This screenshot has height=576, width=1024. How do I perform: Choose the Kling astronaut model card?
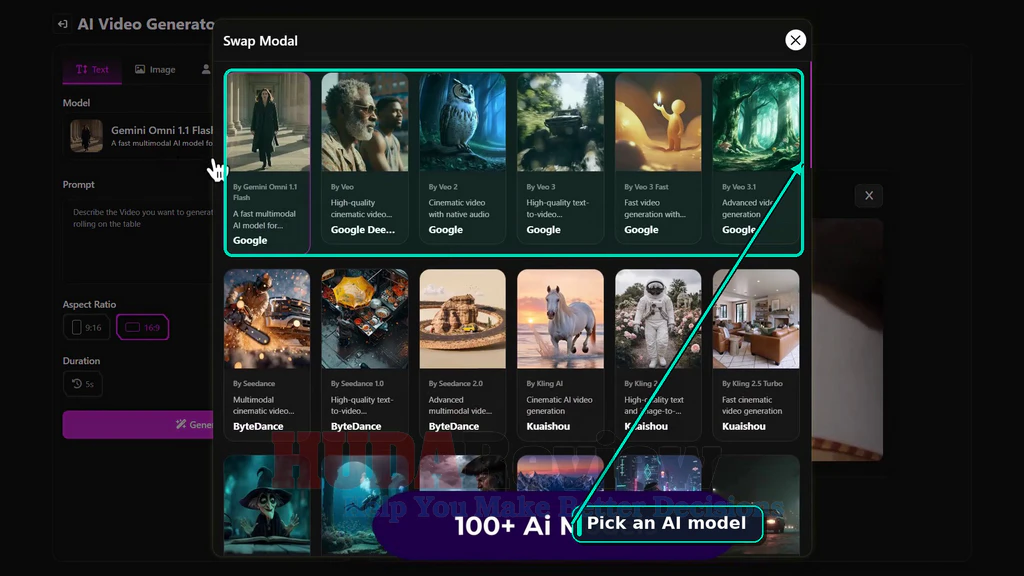click(x=658, y=355)
